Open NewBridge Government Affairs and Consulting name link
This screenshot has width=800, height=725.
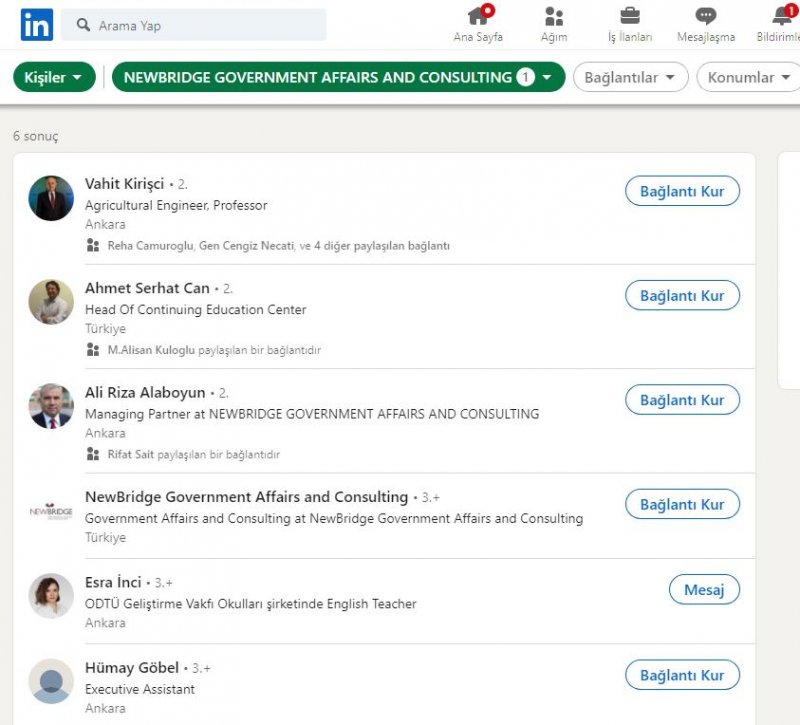pos(246,497)
